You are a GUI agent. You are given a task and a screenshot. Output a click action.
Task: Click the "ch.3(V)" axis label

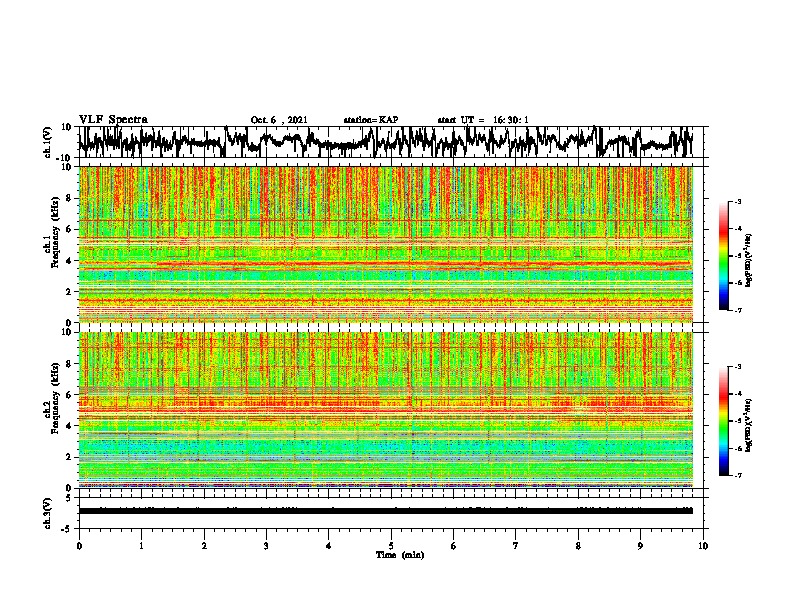pyautogui.click(x=47, y=514)
